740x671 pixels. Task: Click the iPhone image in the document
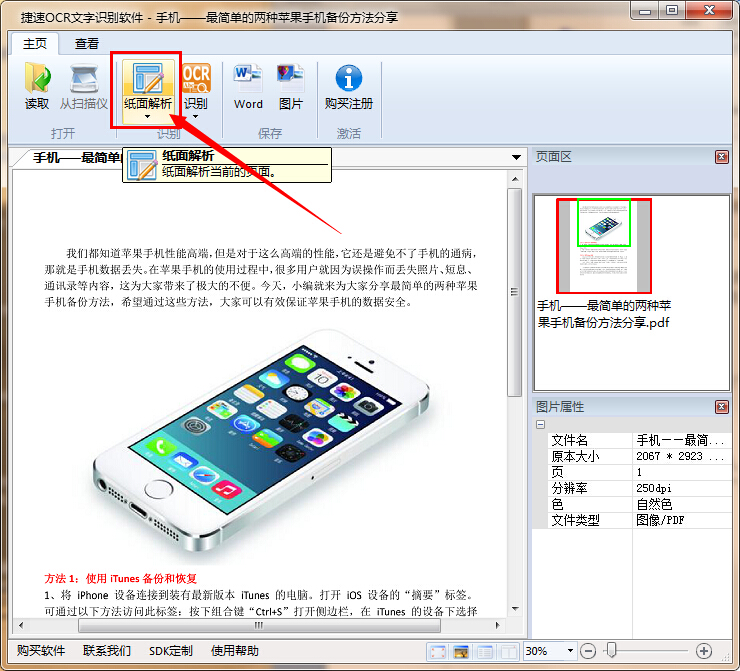pos(262,441)
